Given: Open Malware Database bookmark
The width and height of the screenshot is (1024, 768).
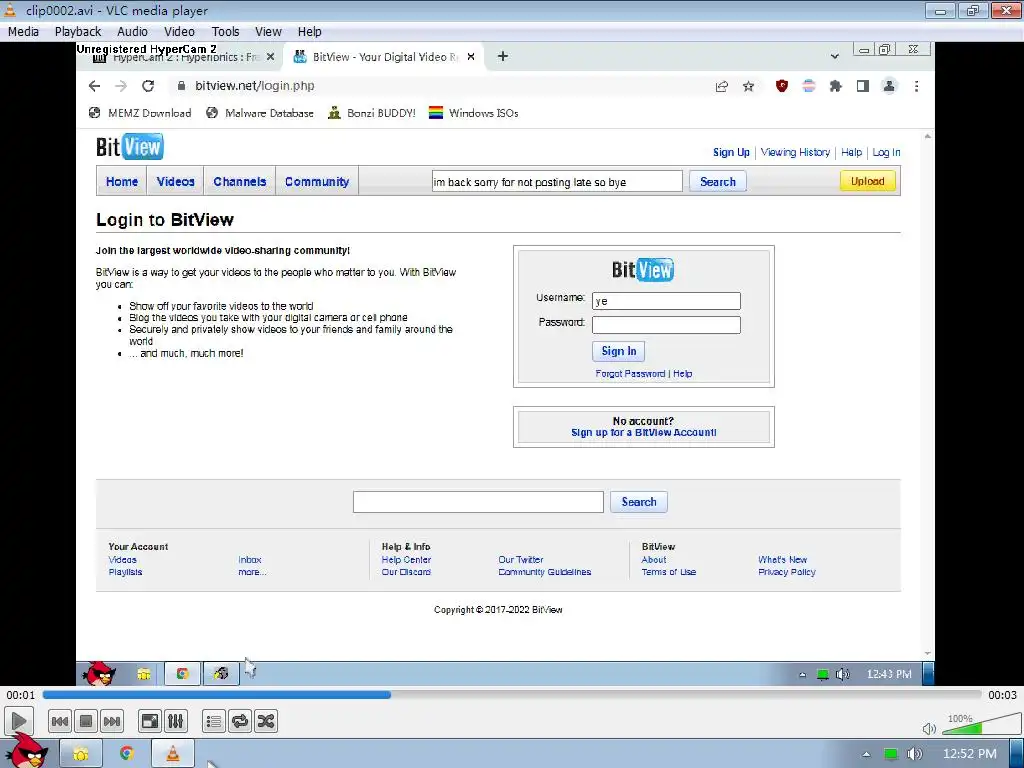Looking at the screenshot, I should 260,113.
